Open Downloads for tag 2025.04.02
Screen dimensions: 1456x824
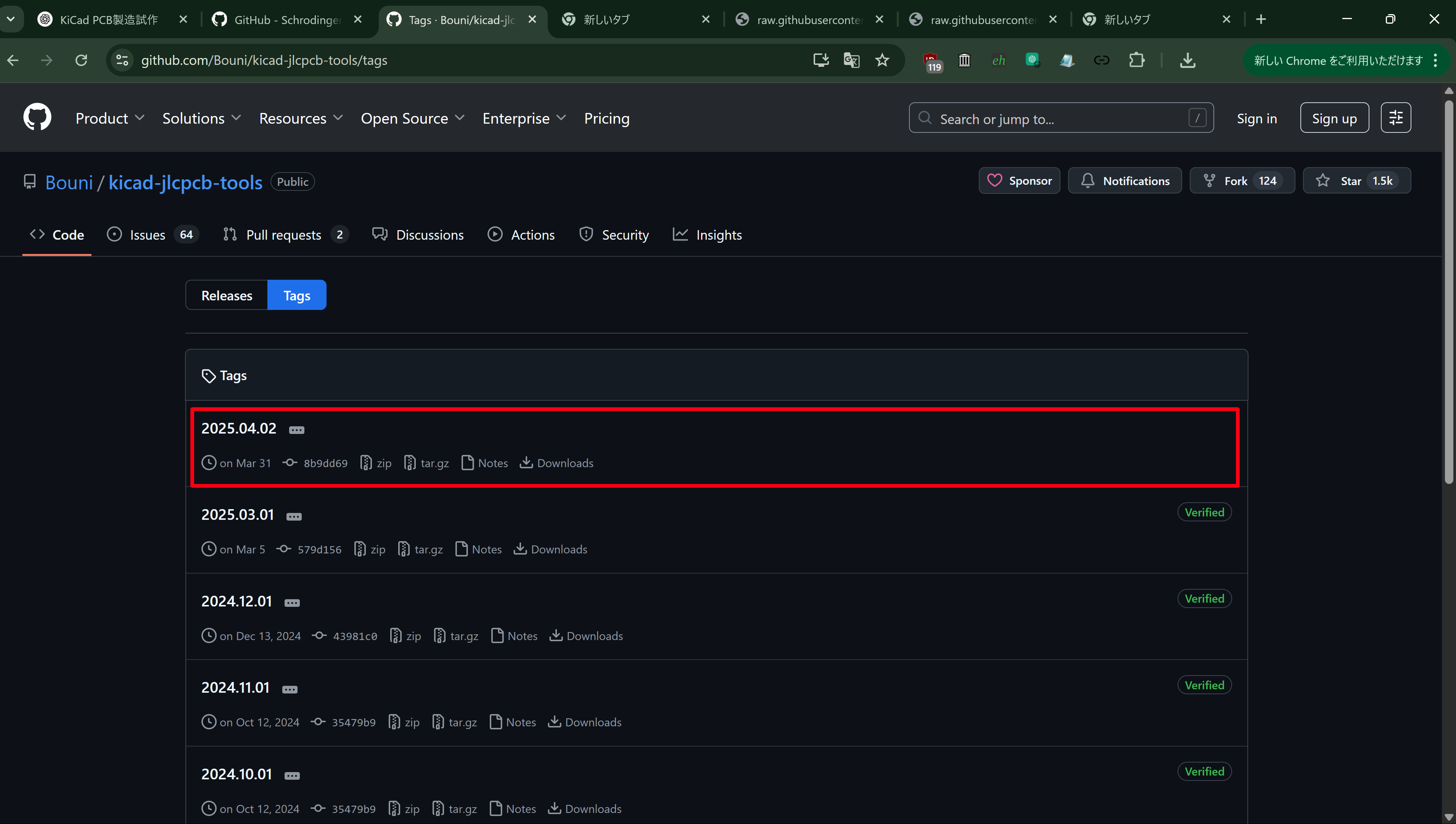pyautogui.click(x=557, y=463)
